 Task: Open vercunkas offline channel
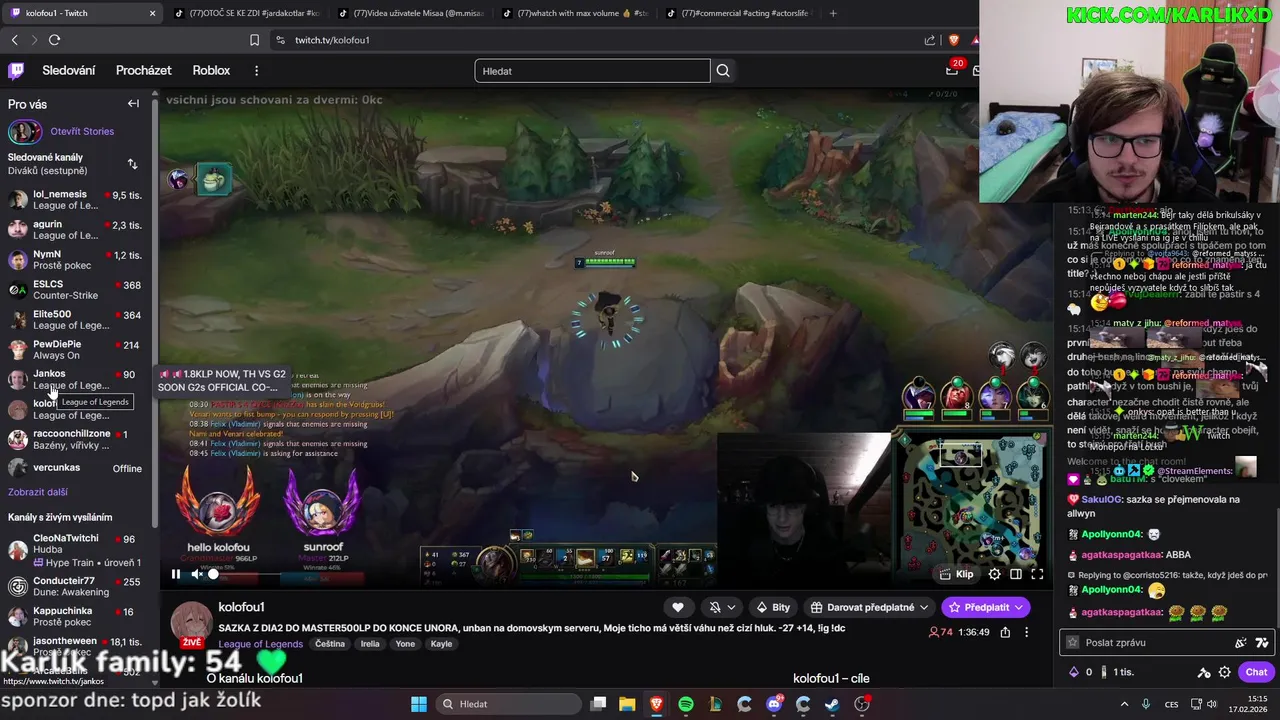point(77,468)
